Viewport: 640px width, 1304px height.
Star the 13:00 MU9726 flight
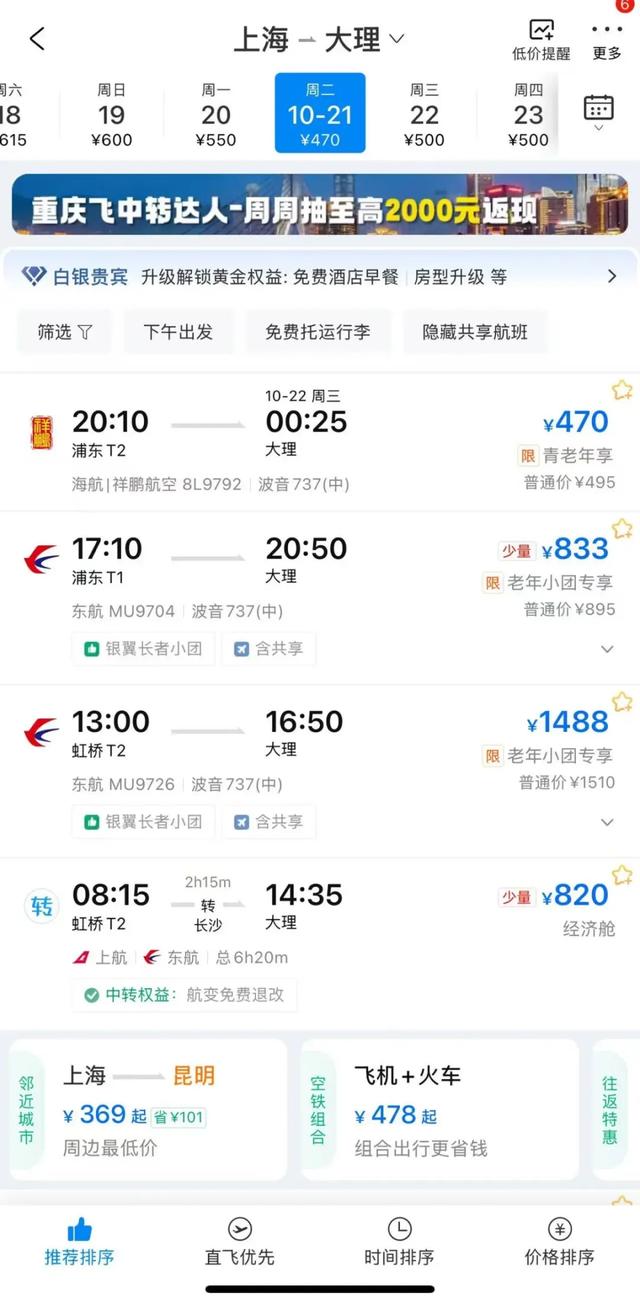tap(622, 702)
